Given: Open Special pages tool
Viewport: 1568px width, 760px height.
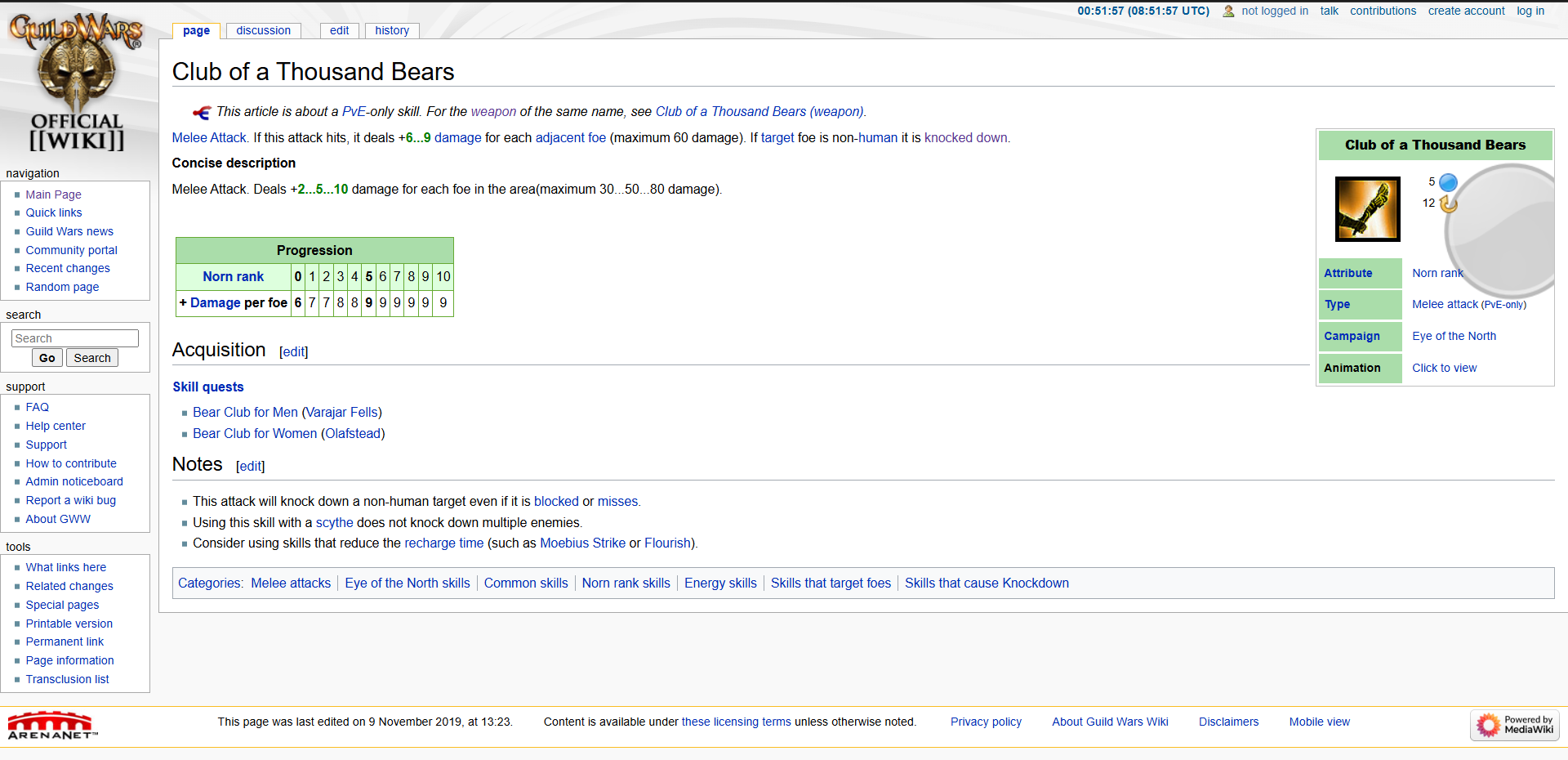Looking at the screenshot, I should 62,605.
